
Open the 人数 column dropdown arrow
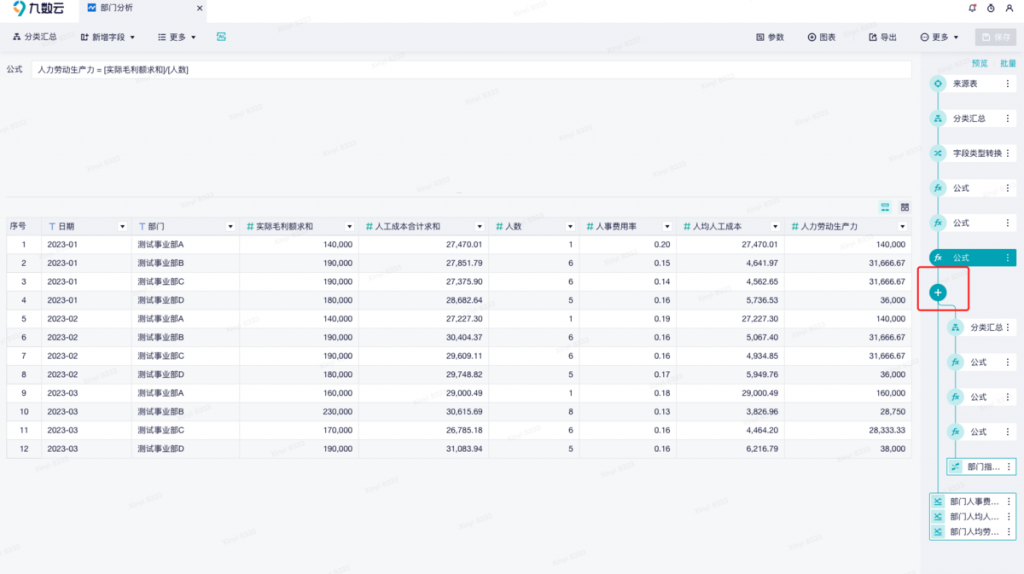(570, 227)
